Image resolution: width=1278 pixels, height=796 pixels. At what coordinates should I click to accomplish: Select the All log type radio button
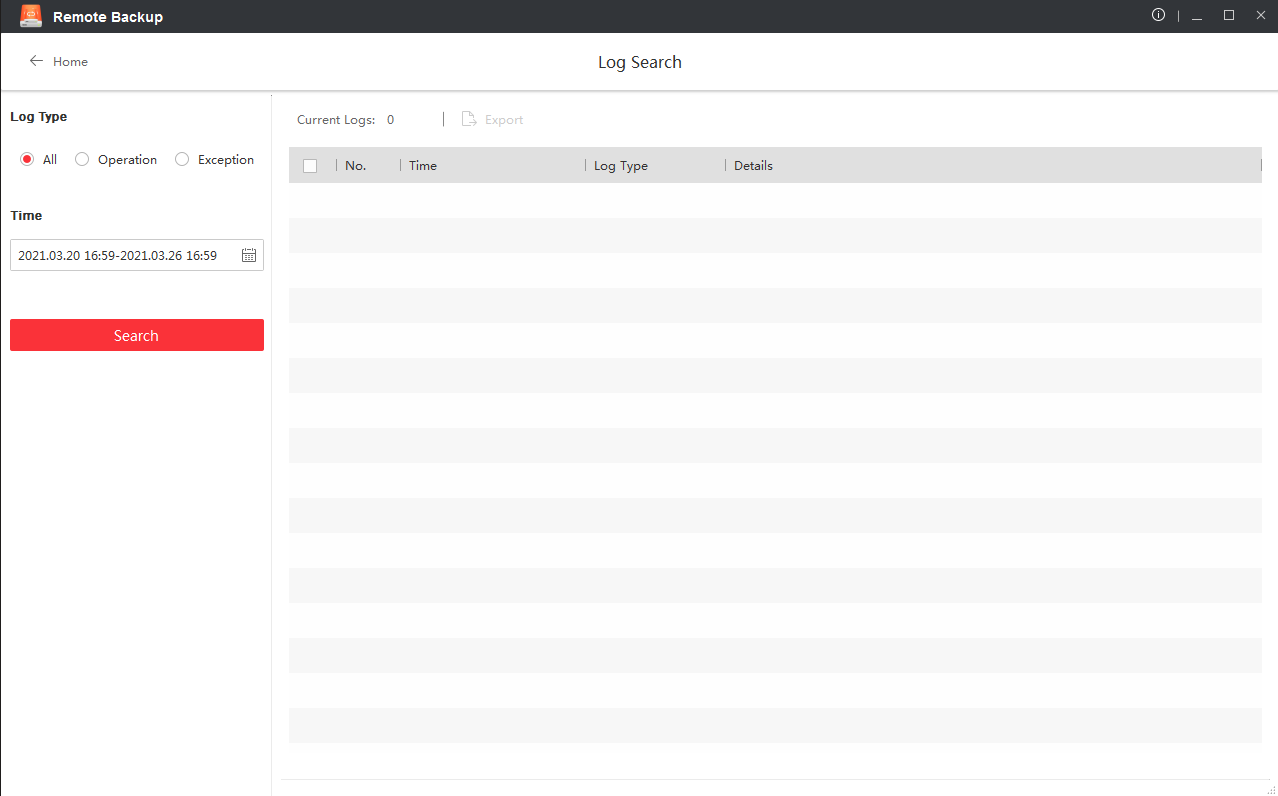[27, 159]
